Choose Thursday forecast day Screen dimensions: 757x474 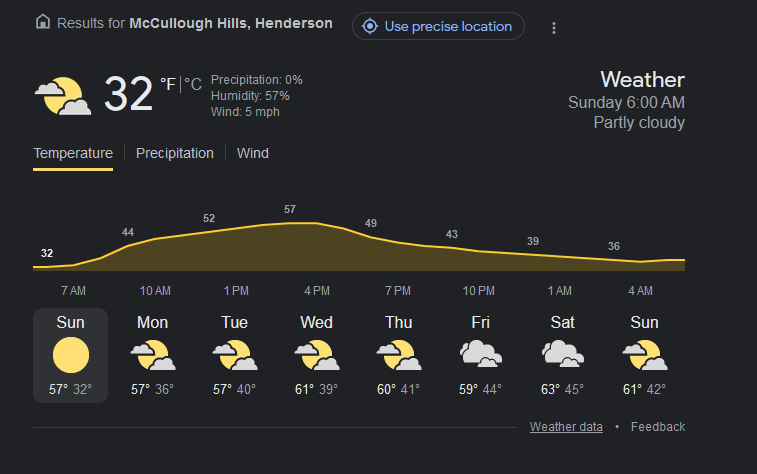coord(398,355)
